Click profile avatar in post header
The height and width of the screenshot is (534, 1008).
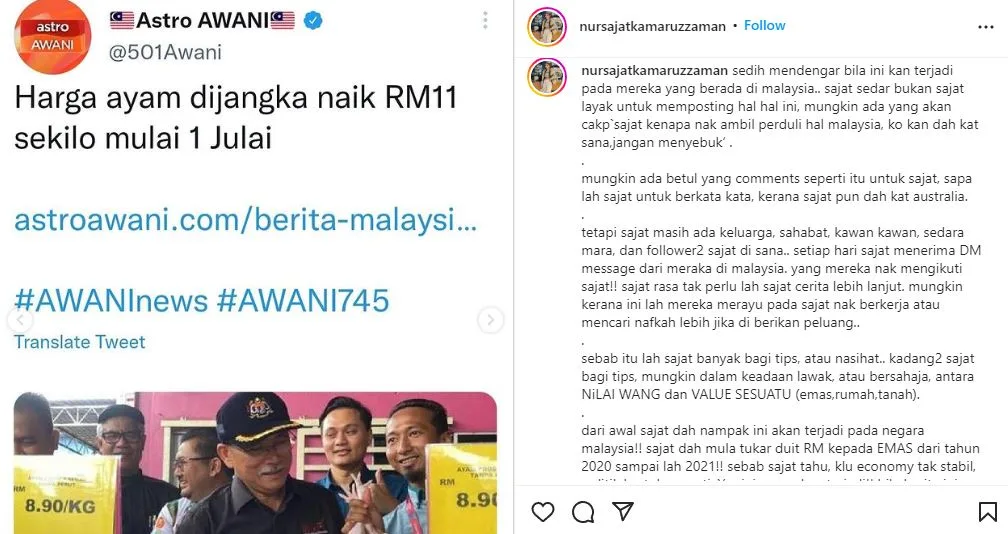pyautogui.click(x=547, y=27)
